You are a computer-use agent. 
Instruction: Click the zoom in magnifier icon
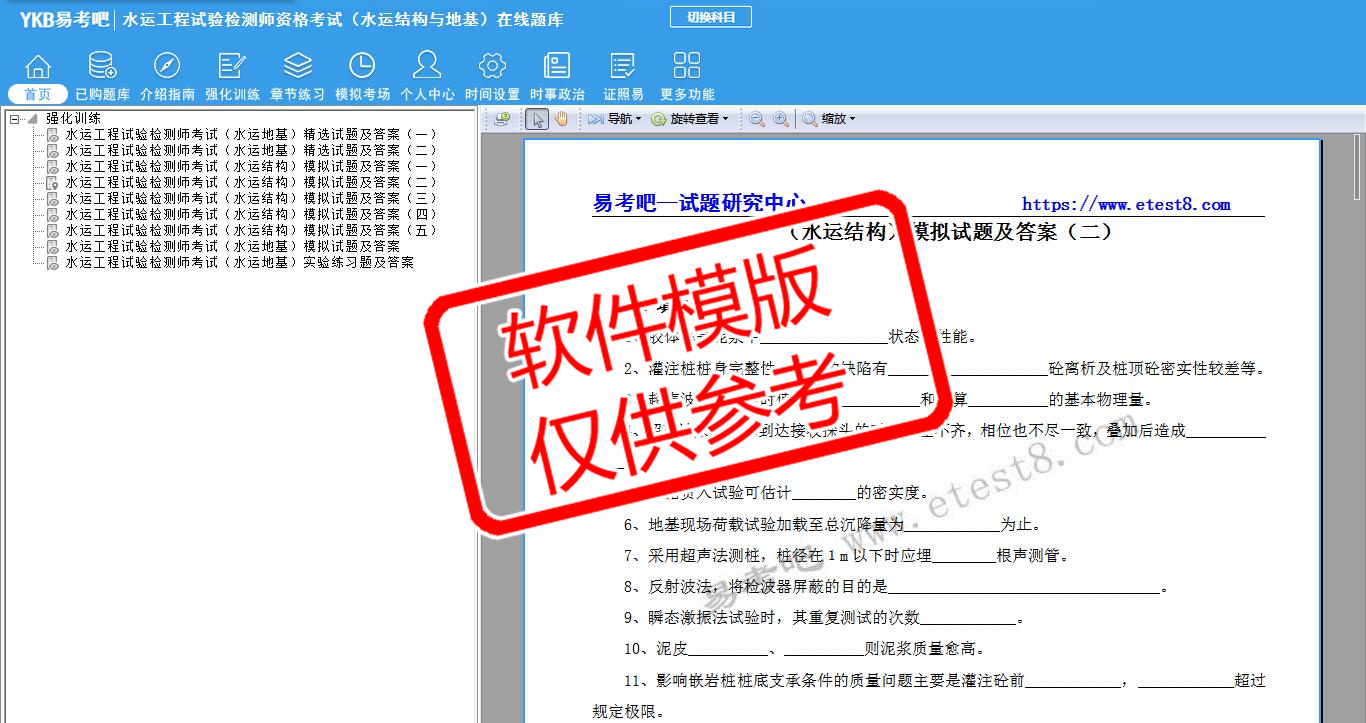pos(780,119)
